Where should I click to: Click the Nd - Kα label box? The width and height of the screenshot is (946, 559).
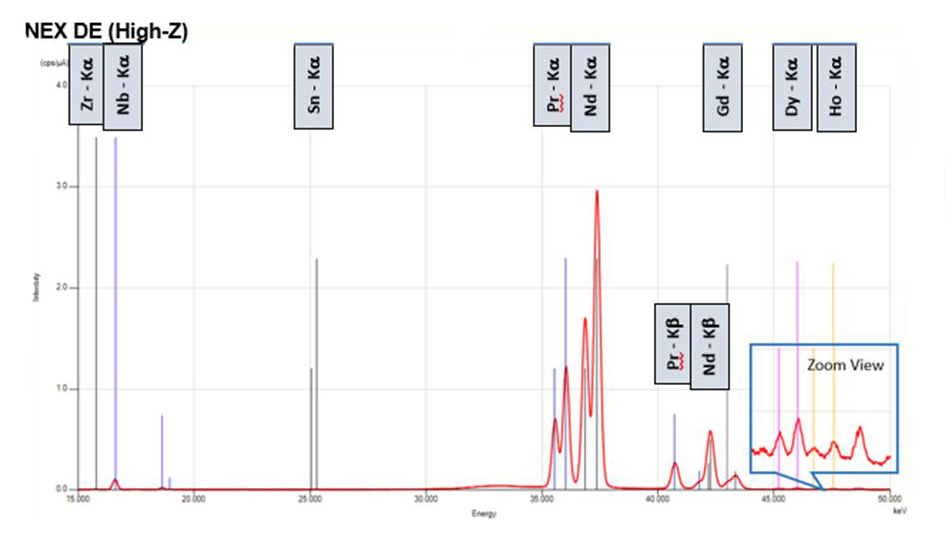(590, 87)
